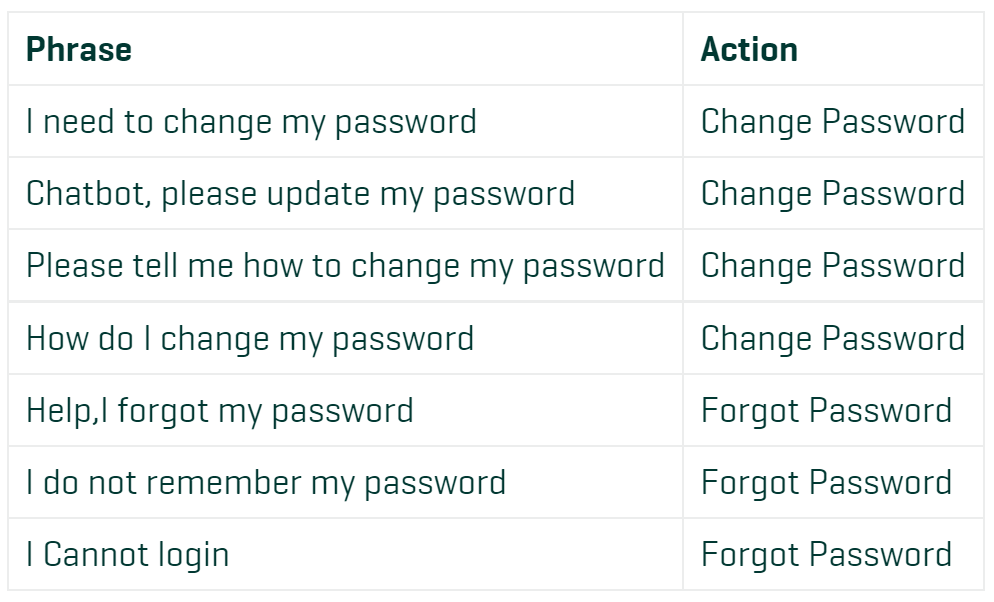Click Forgot Password action for 'I do not remember' row

point(826,484)
